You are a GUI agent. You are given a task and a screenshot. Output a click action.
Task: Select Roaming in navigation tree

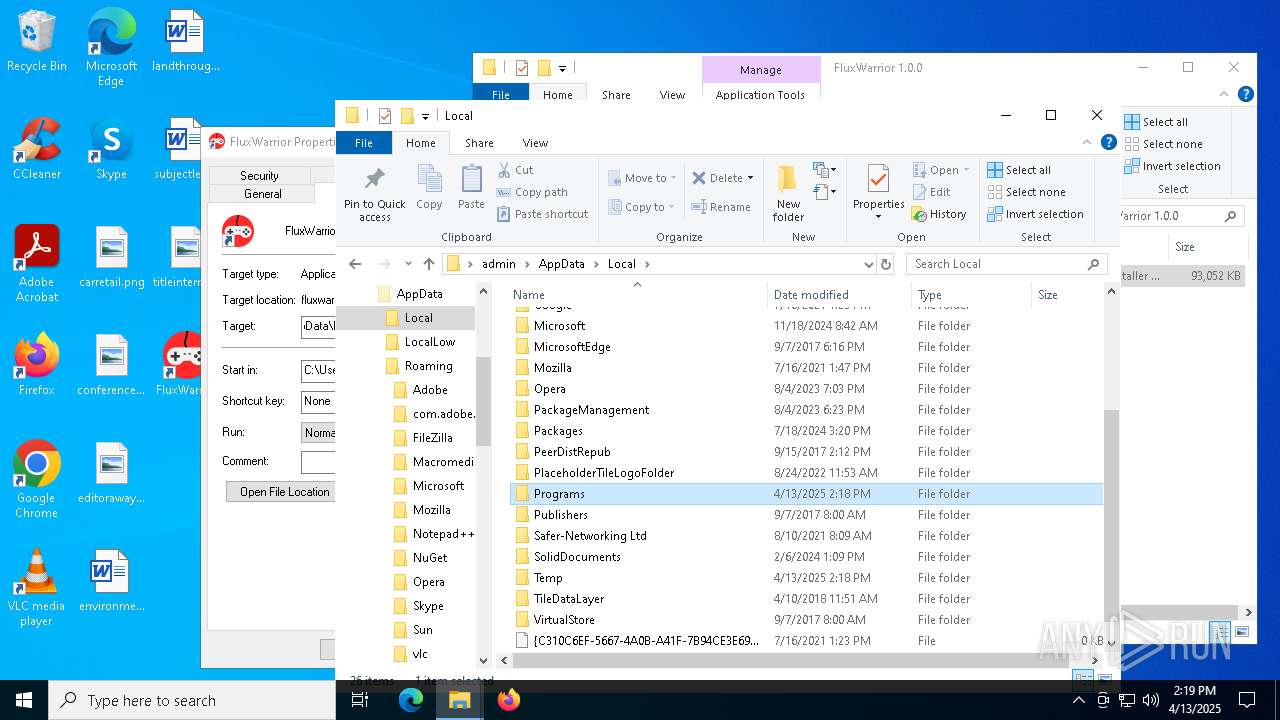427,366
